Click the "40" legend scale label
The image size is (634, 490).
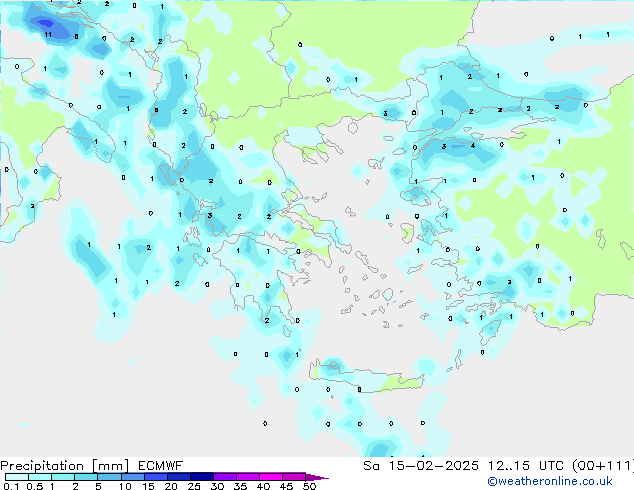[x=263, y=486]
